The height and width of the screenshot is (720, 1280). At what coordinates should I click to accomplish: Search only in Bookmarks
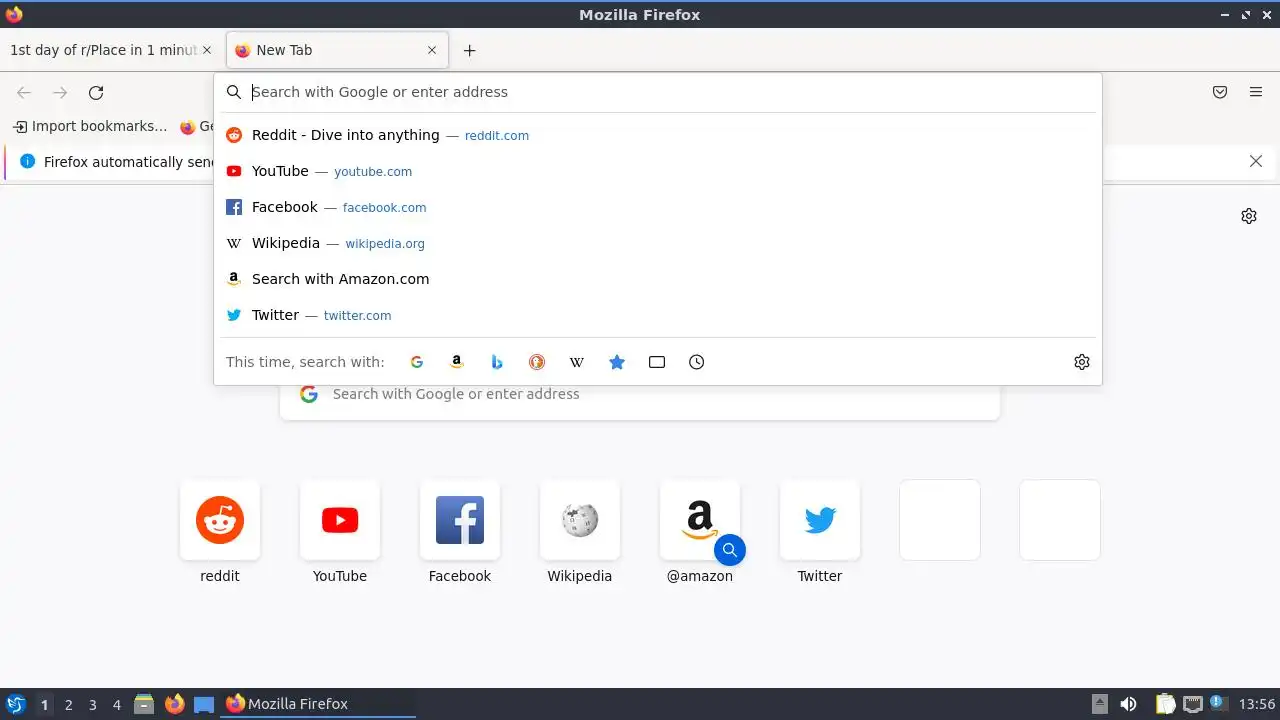coord(617,362)
